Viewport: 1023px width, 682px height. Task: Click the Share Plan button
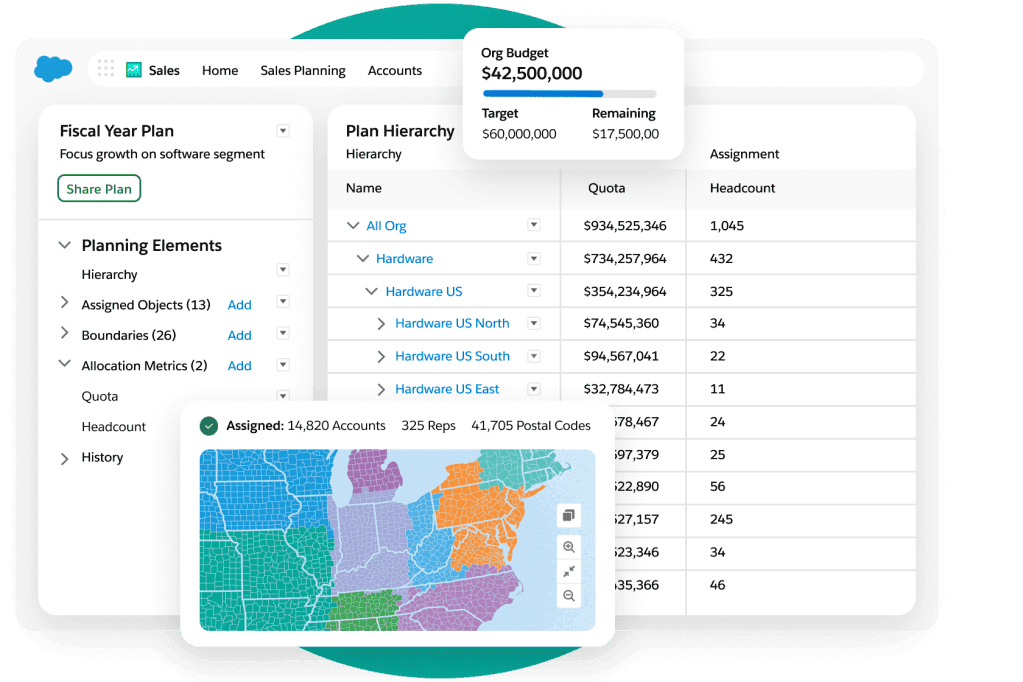(99, 189)
